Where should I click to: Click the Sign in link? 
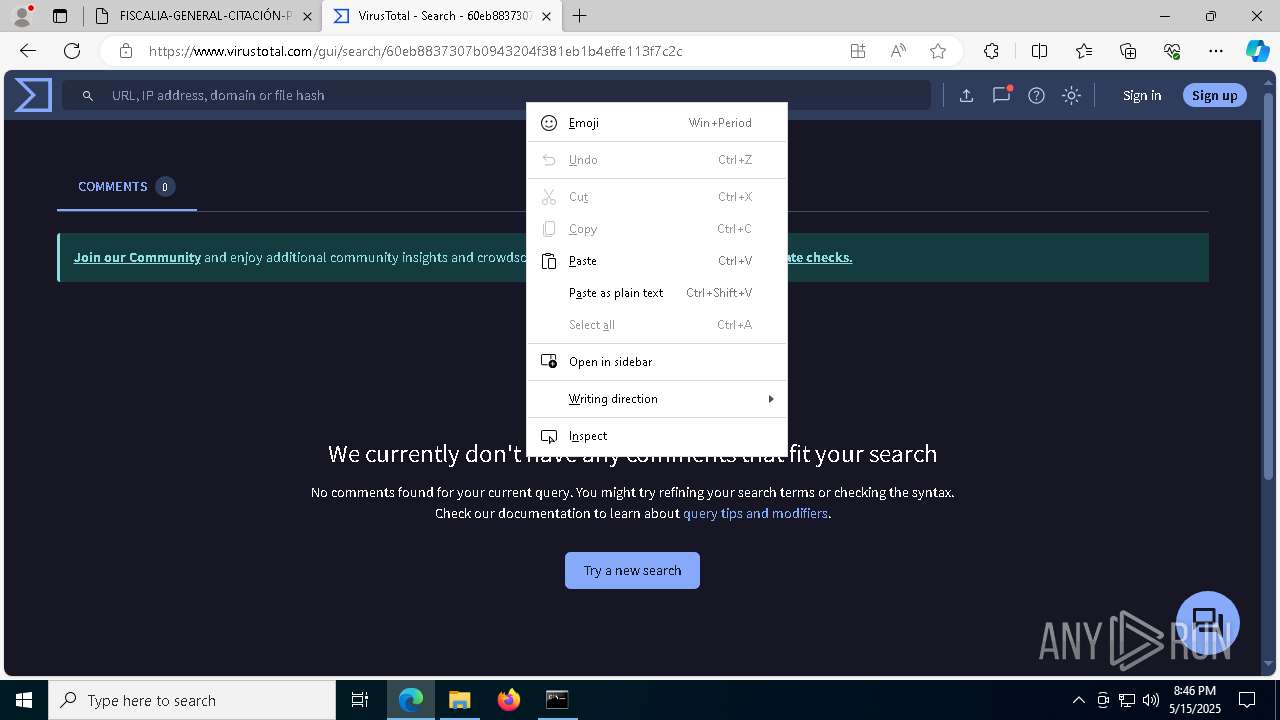[x=1142, y=96]
